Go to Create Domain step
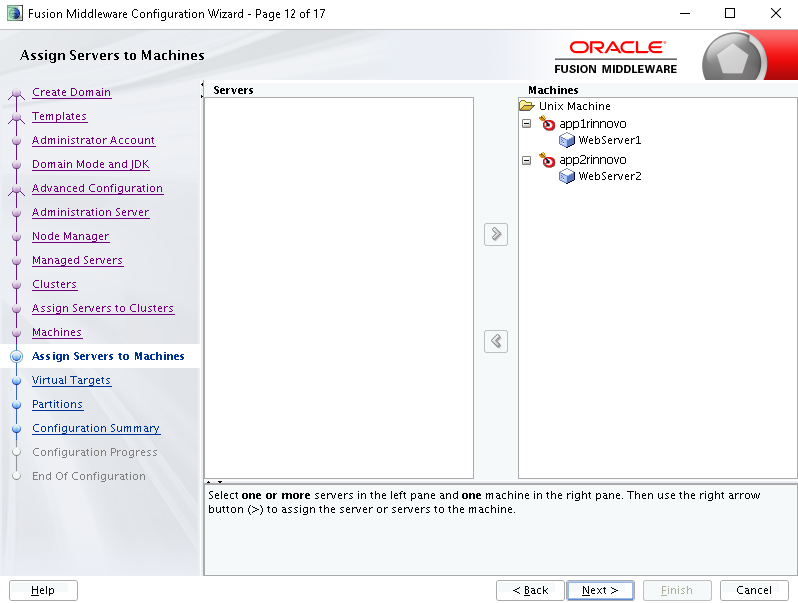This screenshot has width=798, height=603. click(x=71, y=93)
